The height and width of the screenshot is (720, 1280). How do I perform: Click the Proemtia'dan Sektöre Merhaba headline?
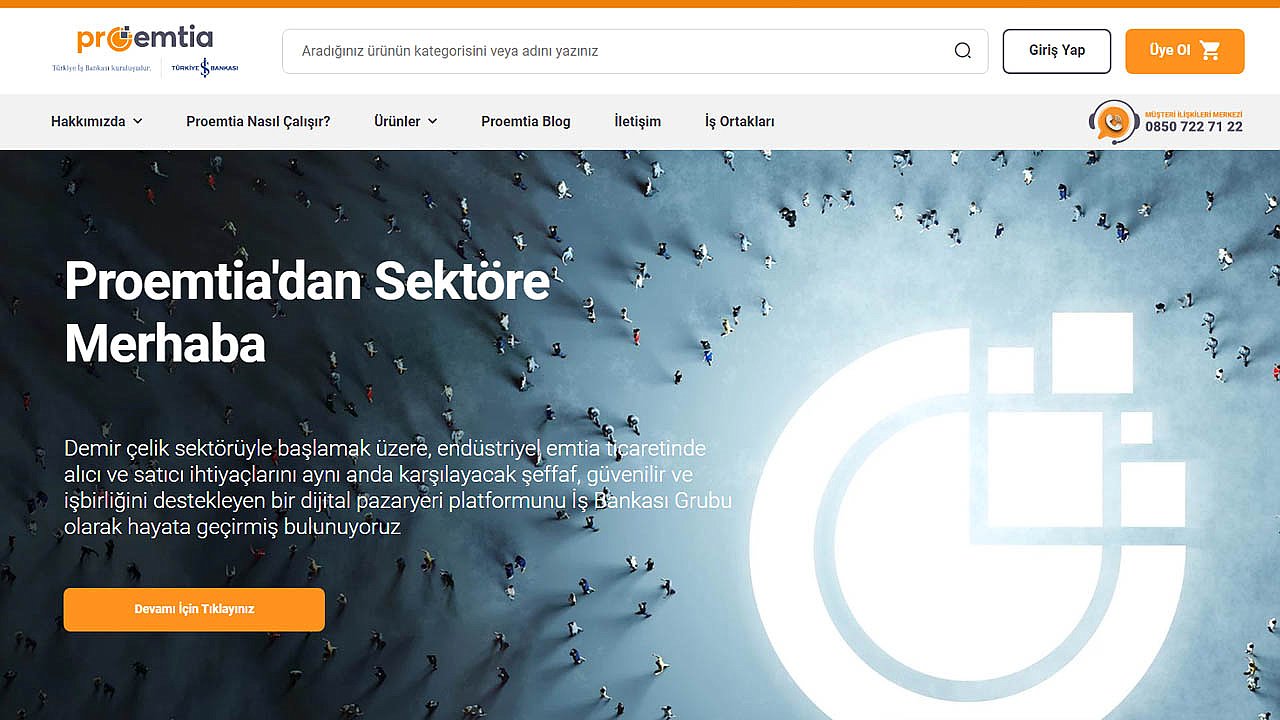tap(307, 313)
